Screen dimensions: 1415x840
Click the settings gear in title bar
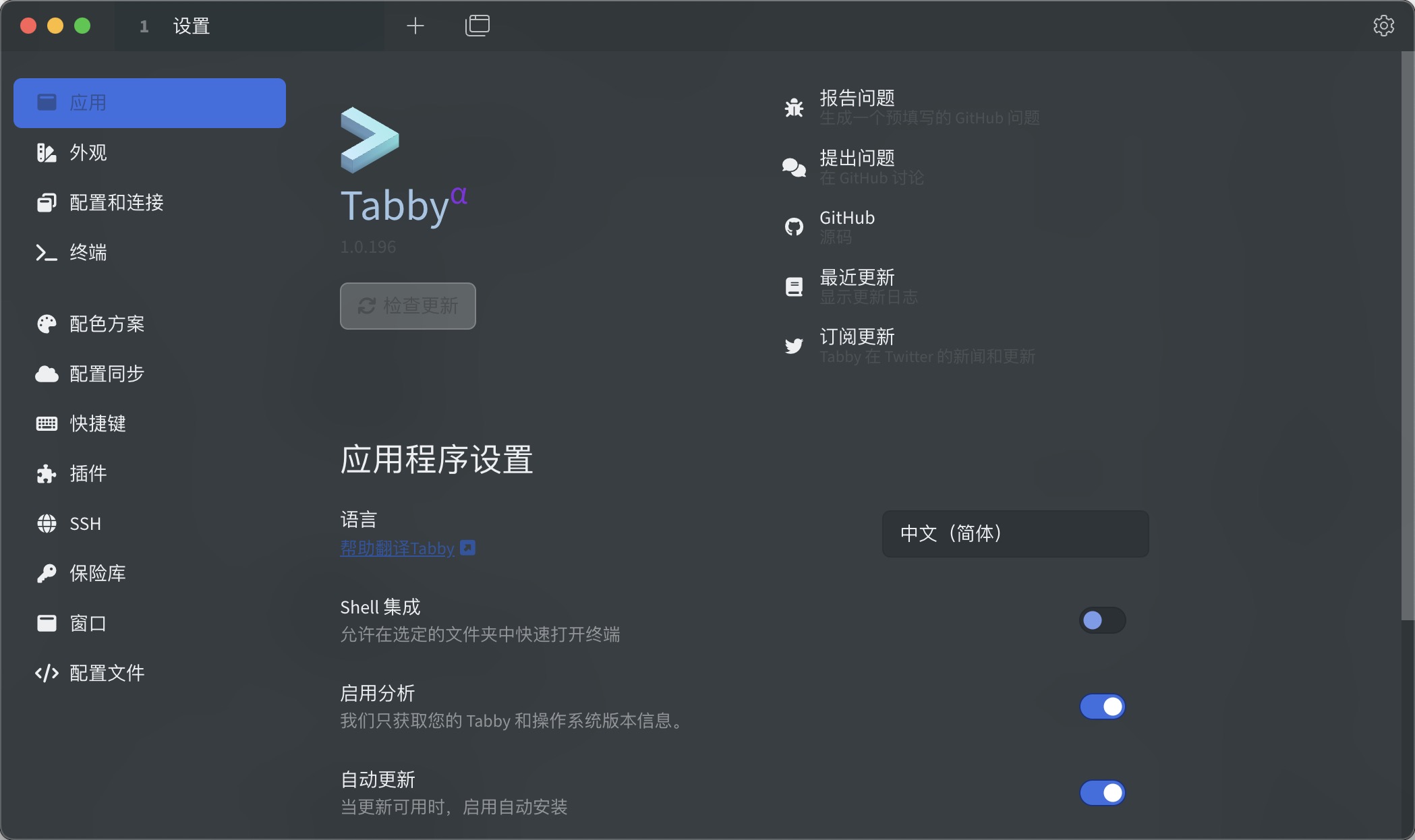pos(1384,26)
